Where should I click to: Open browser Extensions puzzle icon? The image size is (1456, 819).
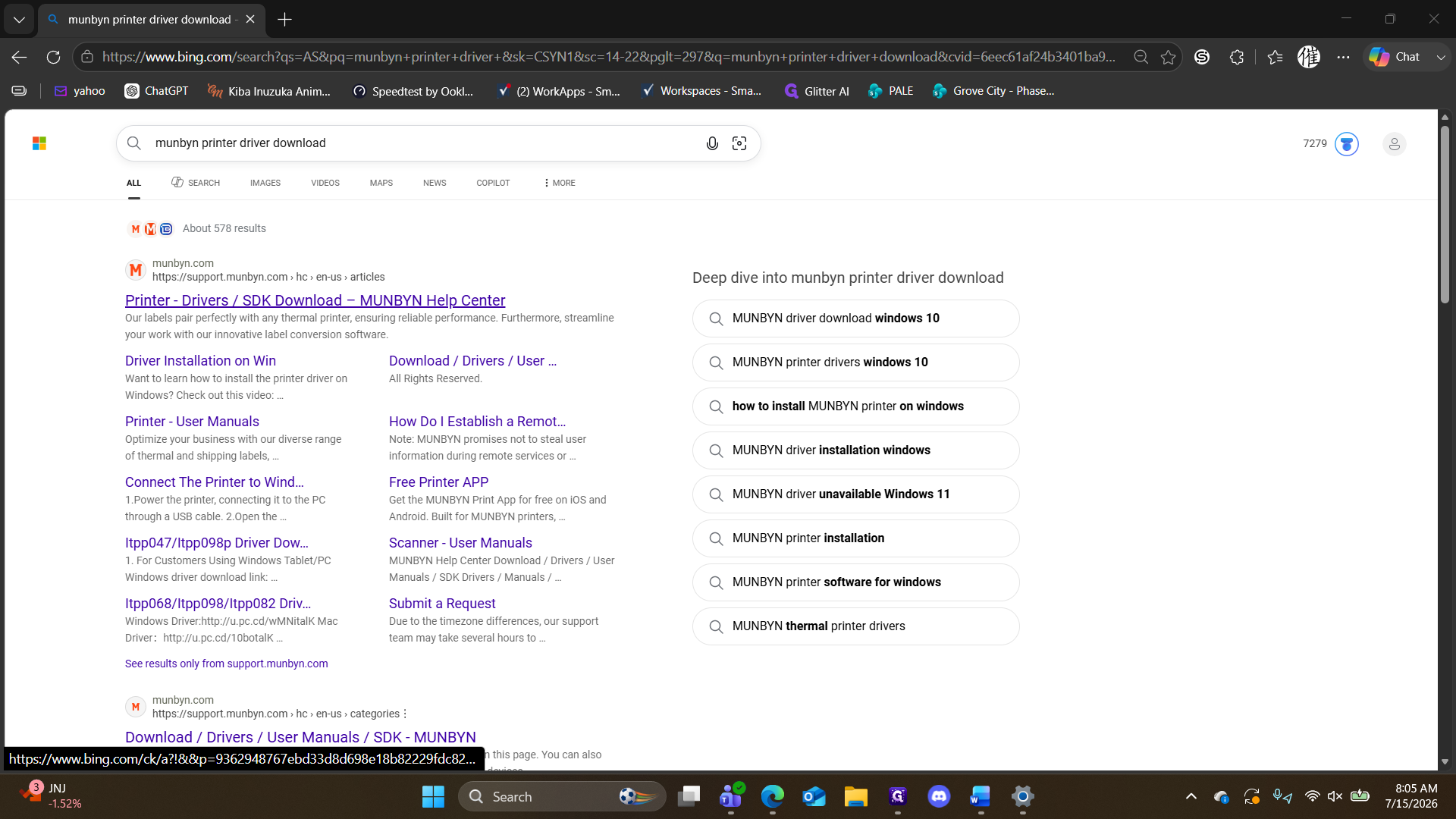[1237, 57]
